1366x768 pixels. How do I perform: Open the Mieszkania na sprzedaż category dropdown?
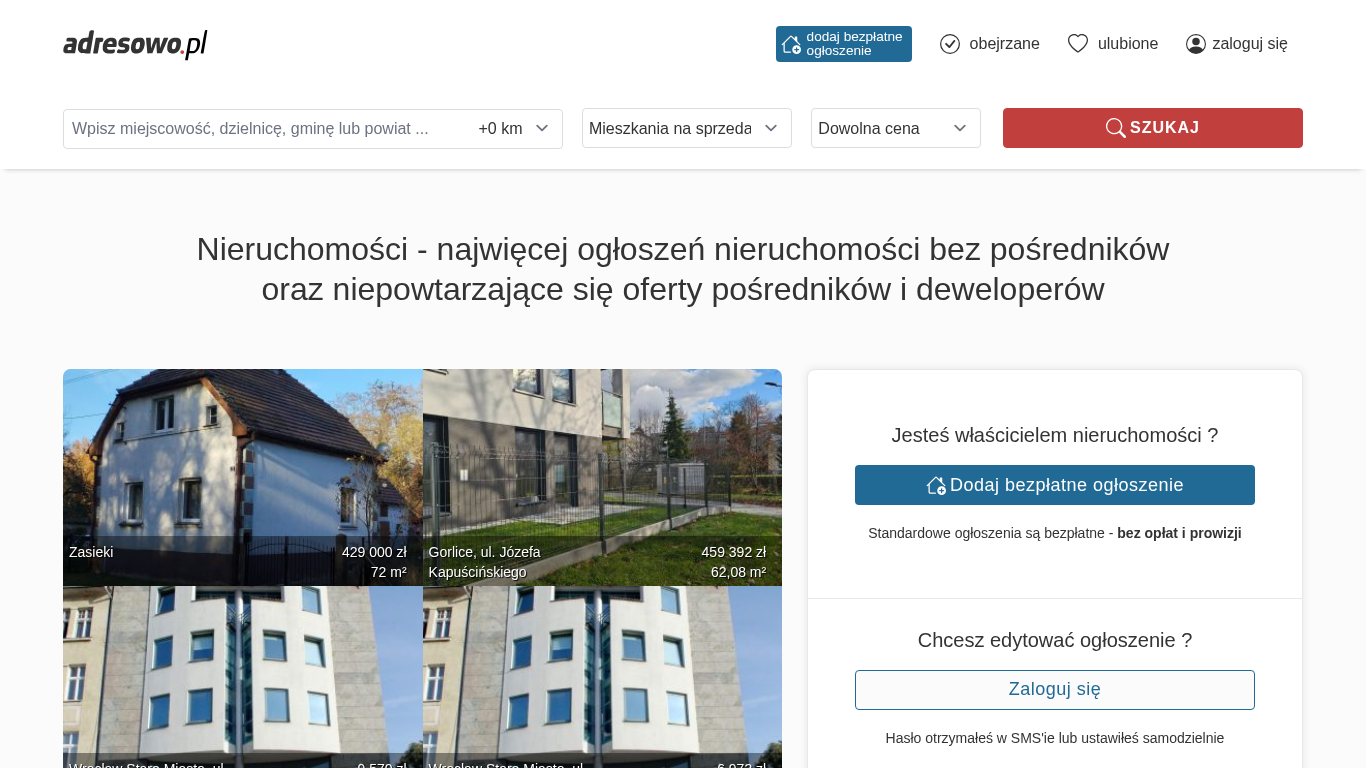(686, 128)
